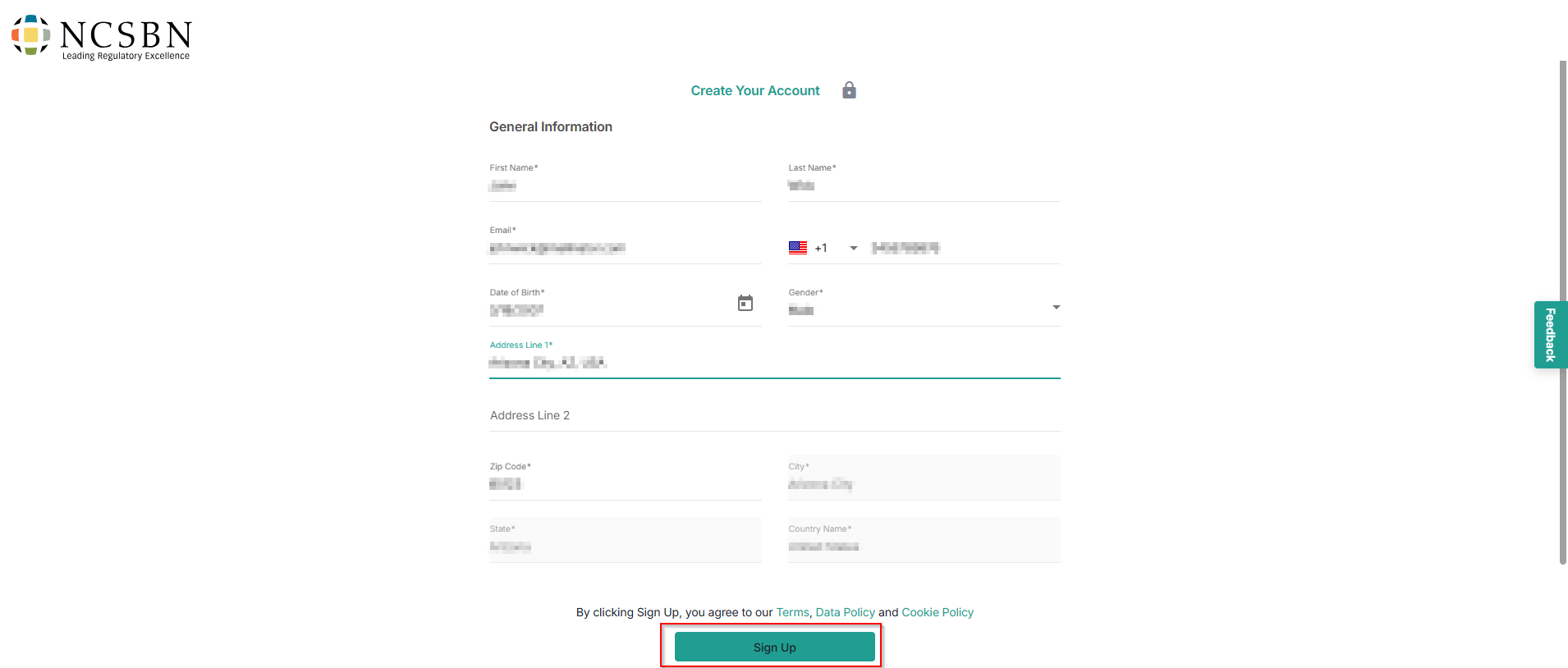The image size is (1568, 668).
Task: Open the Terms link
Action: pos(792,612)
